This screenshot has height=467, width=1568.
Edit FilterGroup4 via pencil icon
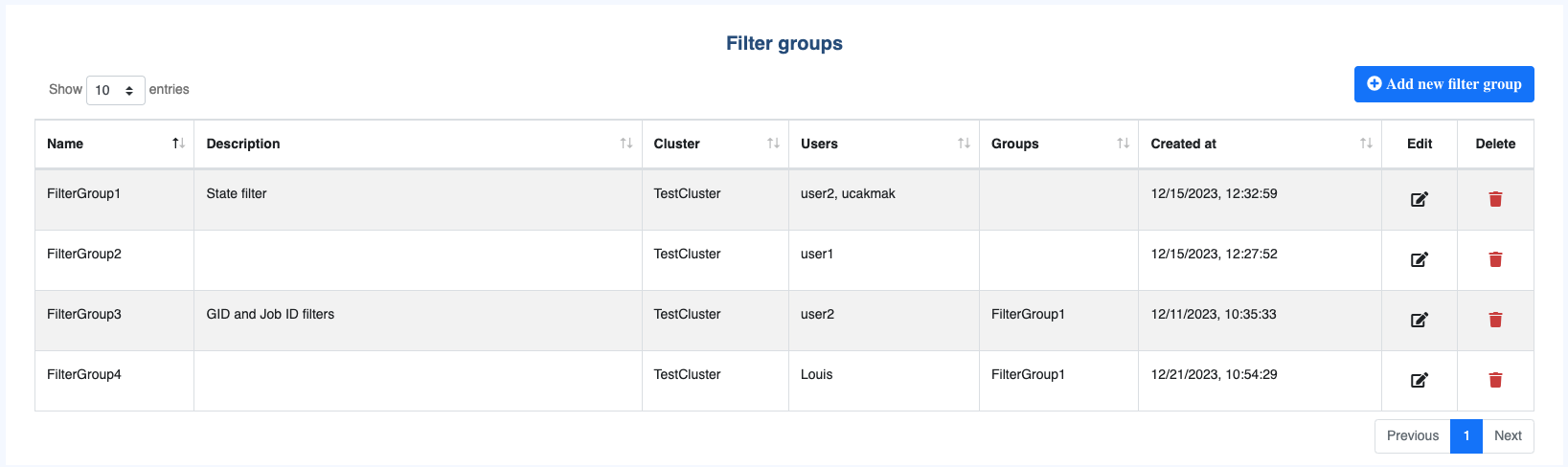click(1419, 380)
